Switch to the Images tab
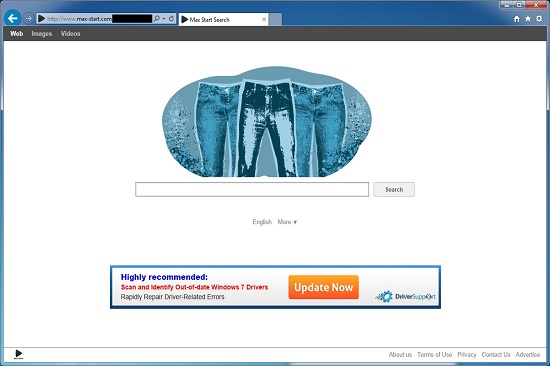The image size is (550, 366). click(x=42, y=34)
